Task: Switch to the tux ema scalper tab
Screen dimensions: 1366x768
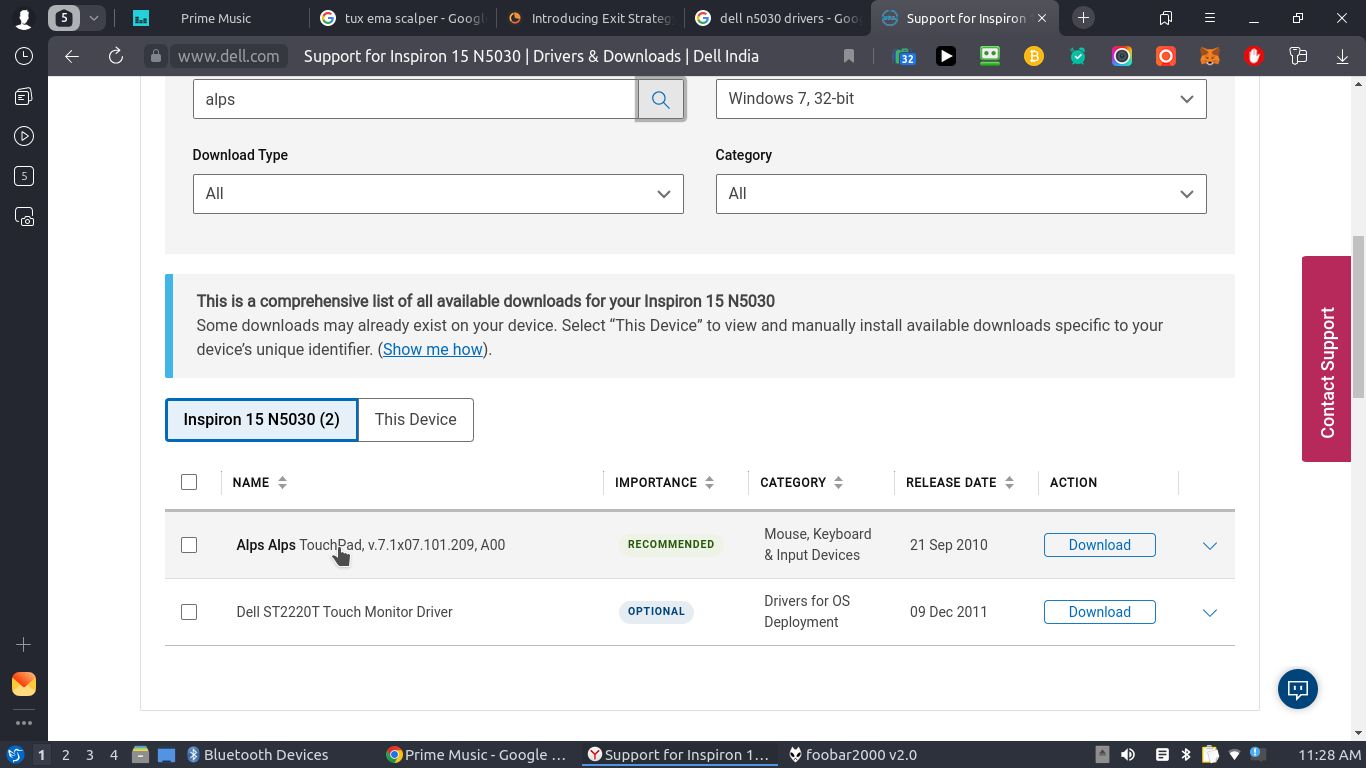Action: click(x=402, y=18)
